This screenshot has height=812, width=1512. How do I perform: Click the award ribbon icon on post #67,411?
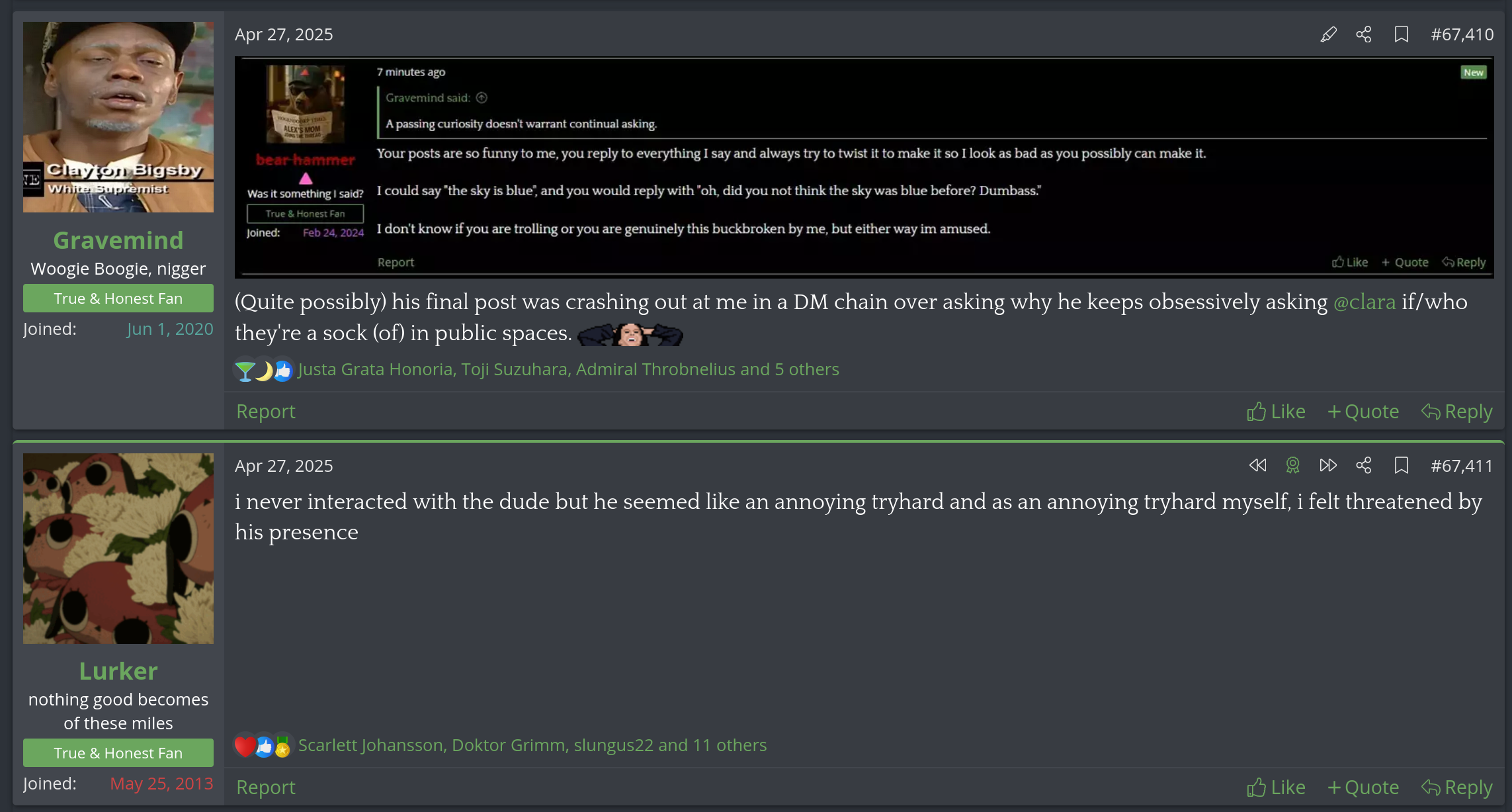pyautogui.click(x=1292, y=466)
